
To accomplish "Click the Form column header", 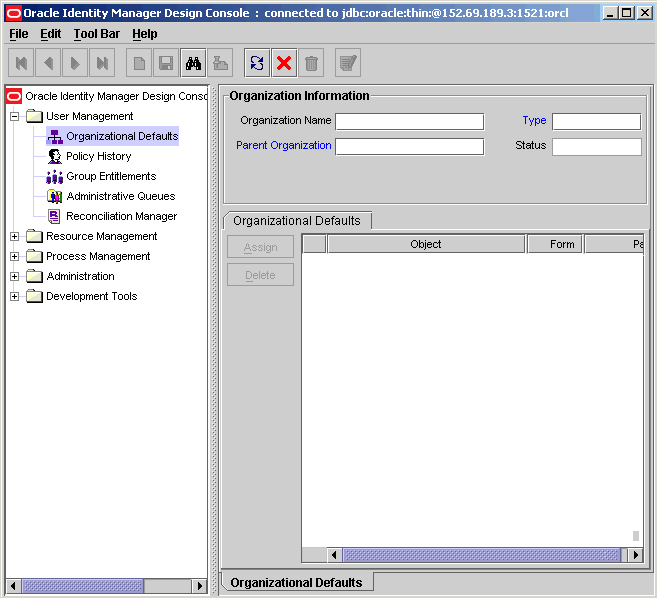I will (x=555, y=244).
